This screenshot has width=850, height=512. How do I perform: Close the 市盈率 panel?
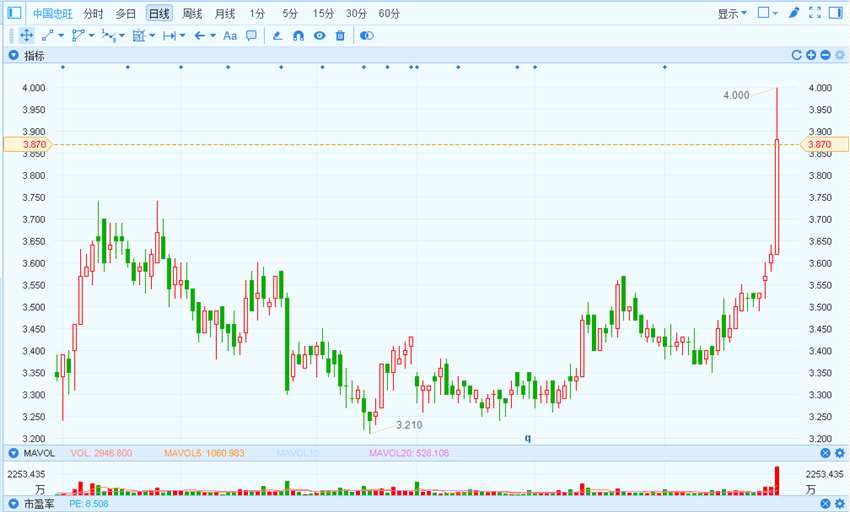[825, 504]
